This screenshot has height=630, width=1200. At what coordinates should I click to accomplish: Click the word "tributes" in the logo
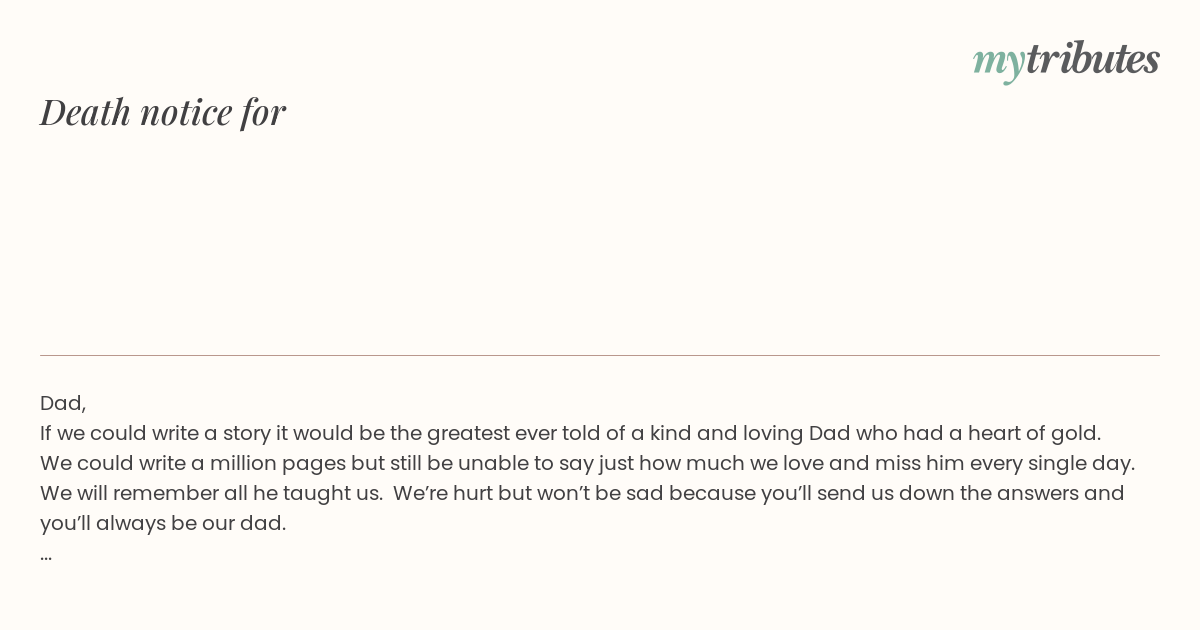(x=1092, y=59)
